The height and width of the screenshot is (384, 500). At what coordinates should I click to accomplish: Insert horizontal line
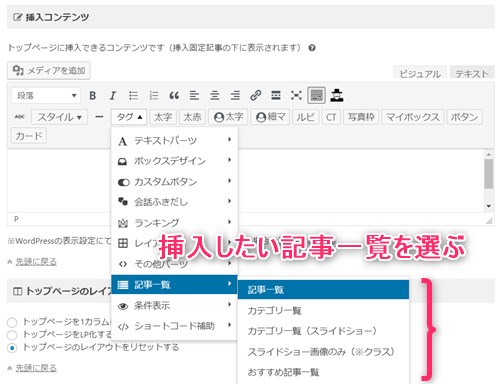tap(99, 117)
